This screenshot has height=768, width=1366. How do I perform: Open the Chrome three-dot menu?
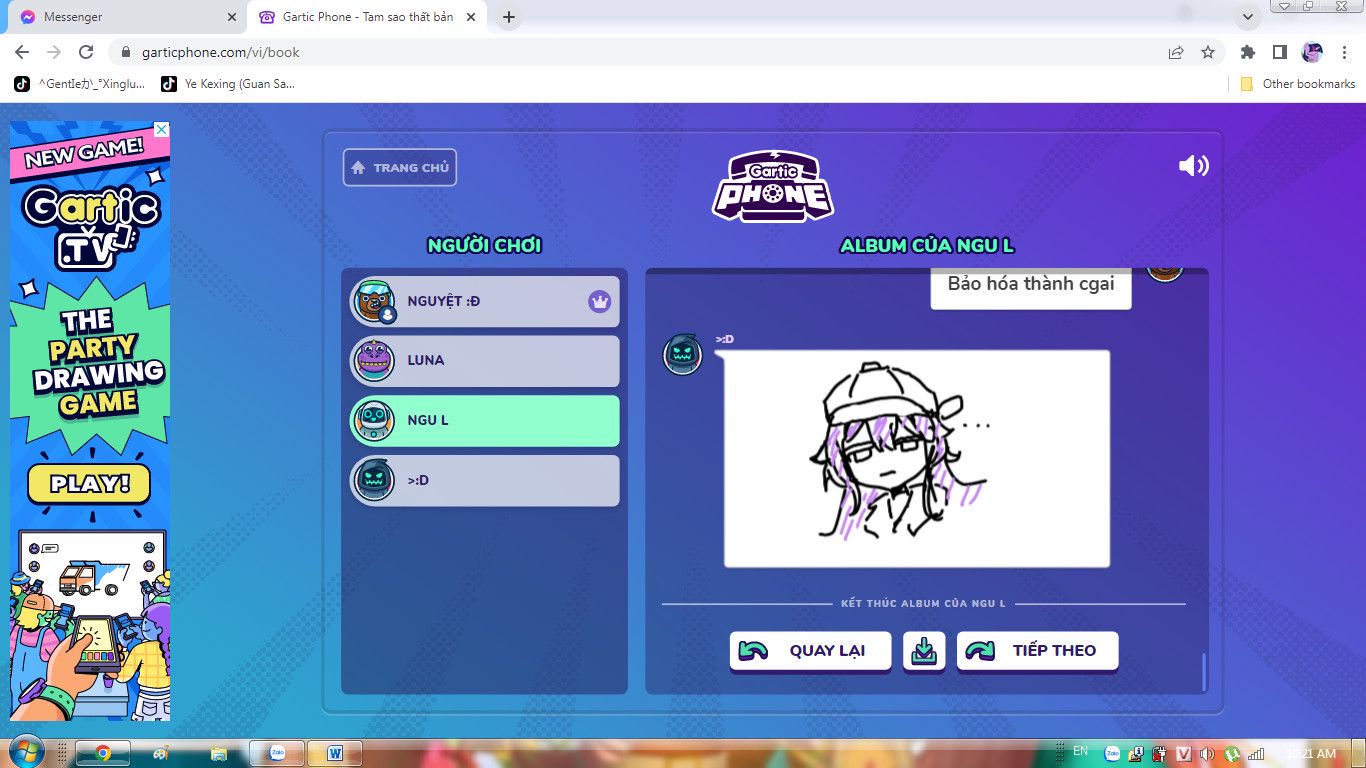click(x=1344, y=52)
